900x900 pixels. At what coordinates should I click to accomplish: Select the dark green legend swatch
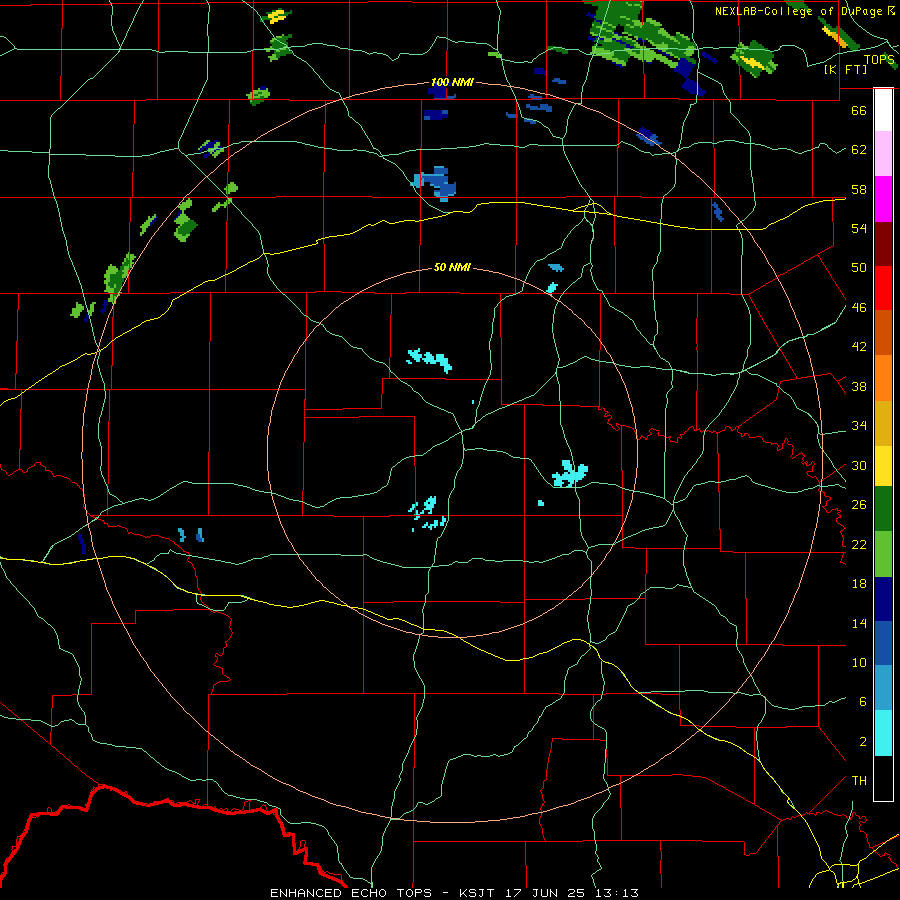pos(883,509)
